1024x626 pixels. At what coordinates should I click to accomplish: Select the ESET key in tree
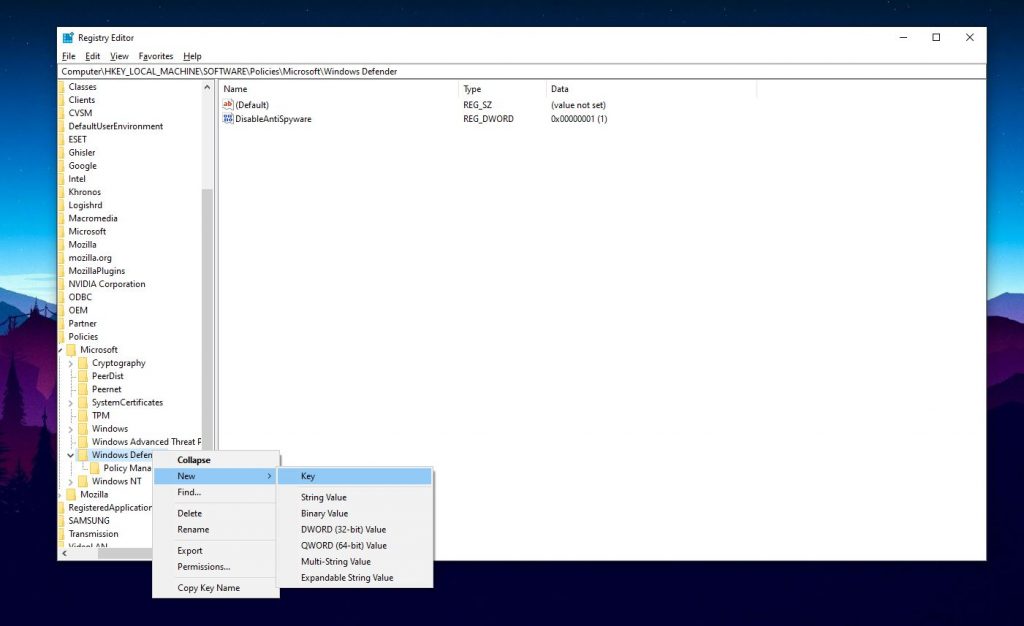point(77,139)
